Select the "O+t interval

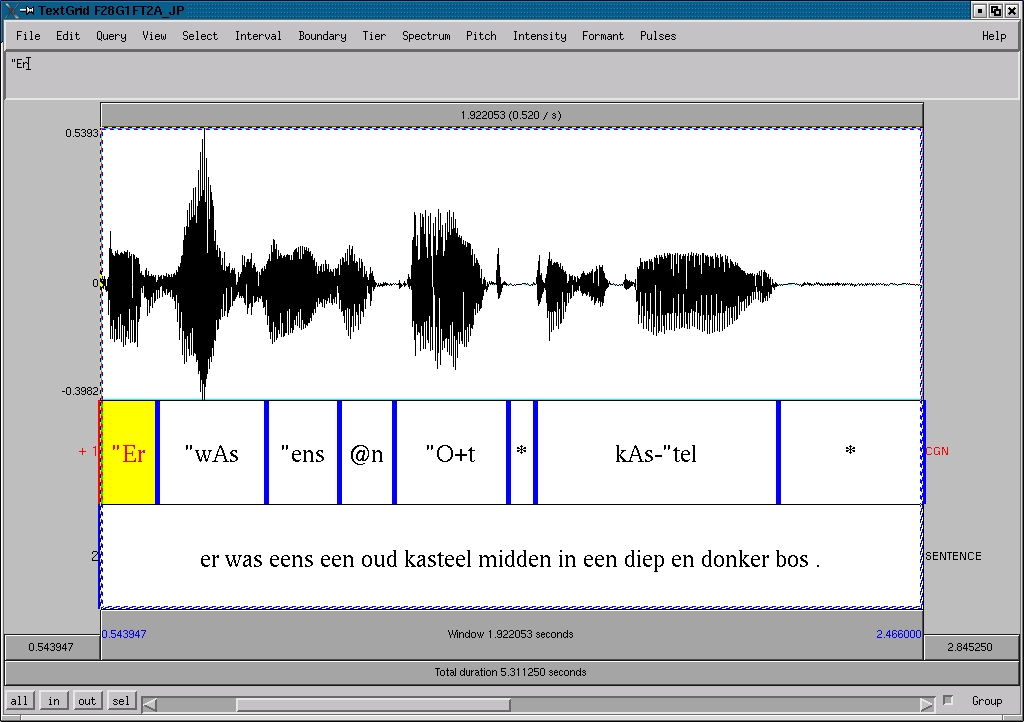(451, 453)
